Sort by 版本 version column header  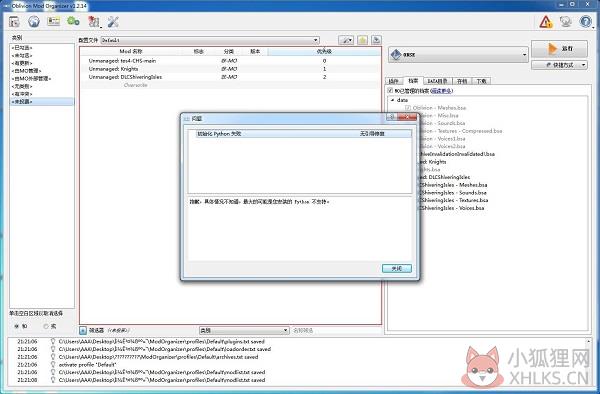[255, 51]
